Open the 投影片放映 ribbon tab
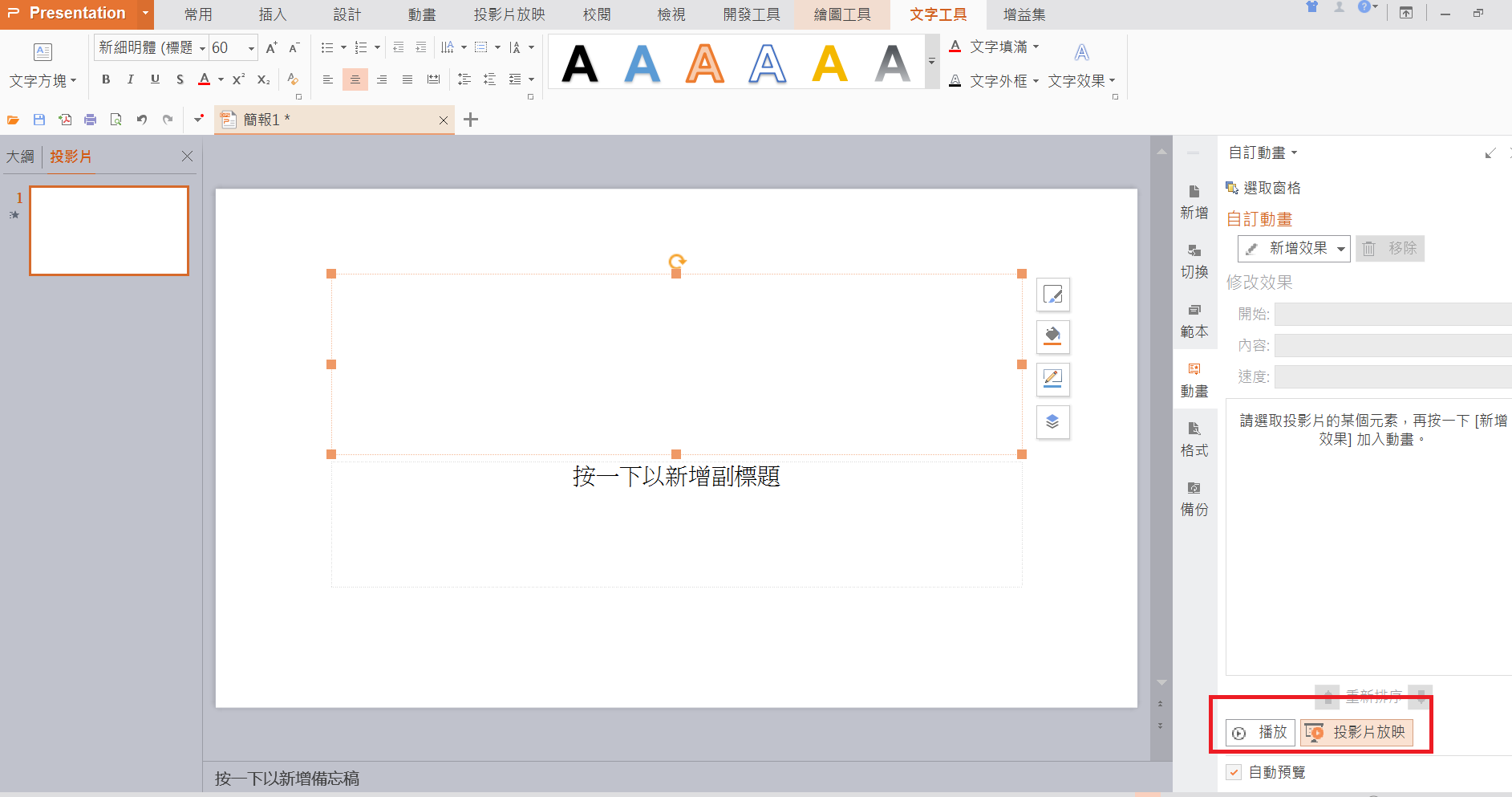Image resolution: width=1512 pixels, height=797 pixels. pyautogui.click(x=509, y=14)
